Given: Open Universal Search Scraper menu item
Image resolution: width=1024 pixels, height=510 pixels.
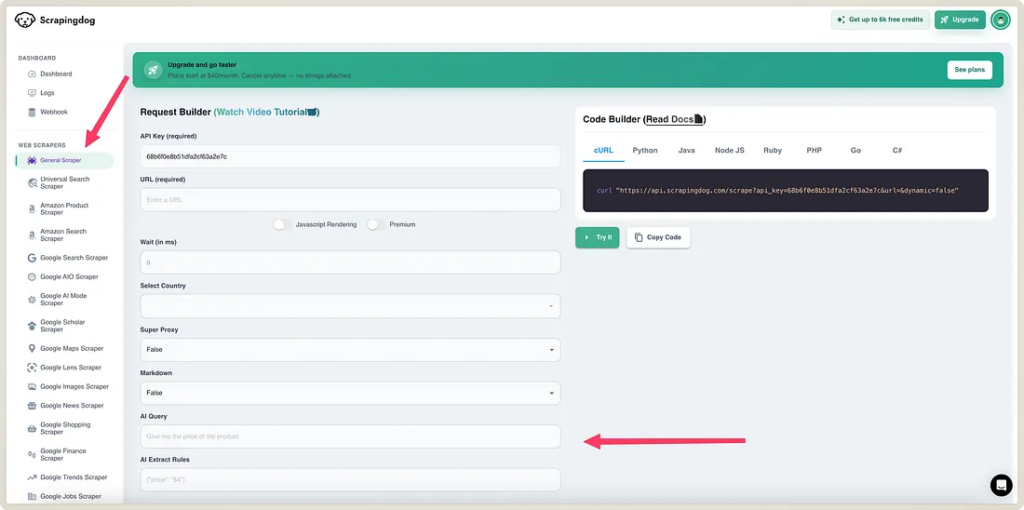Looking at the screenshot, I should pos(64,183).
